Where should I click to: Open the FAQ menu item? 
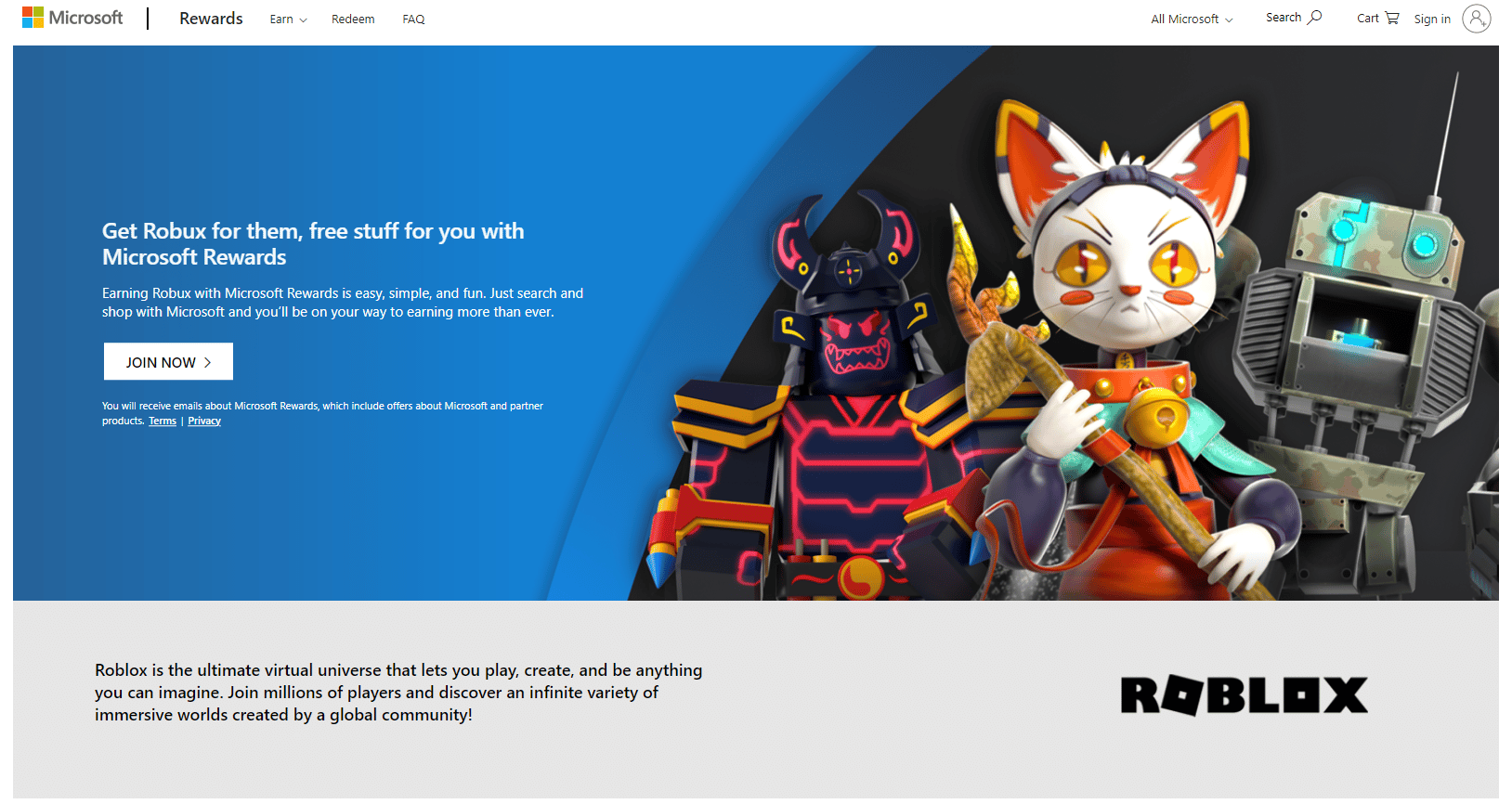(413, 19)
